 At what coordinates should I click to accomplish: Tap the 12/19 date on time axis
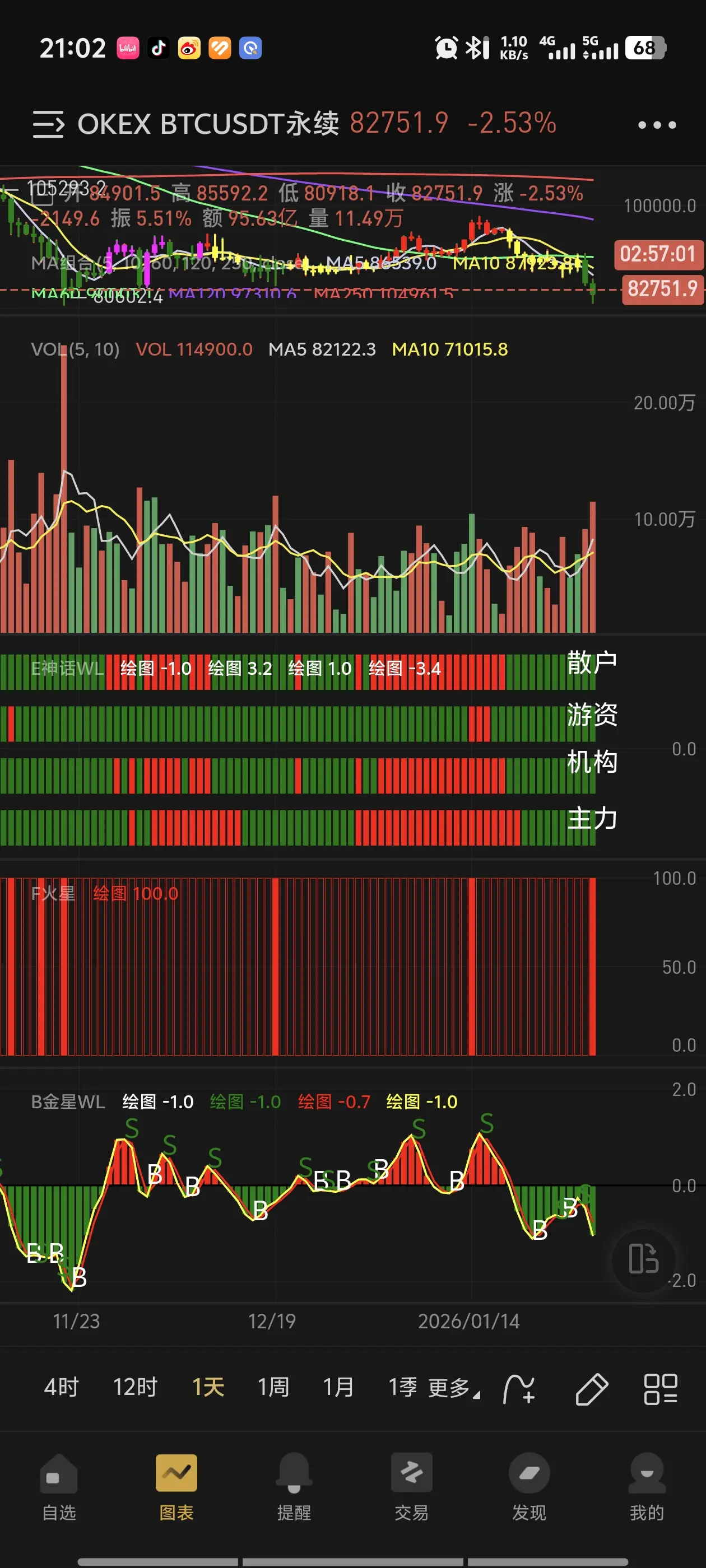point(272,1321)
